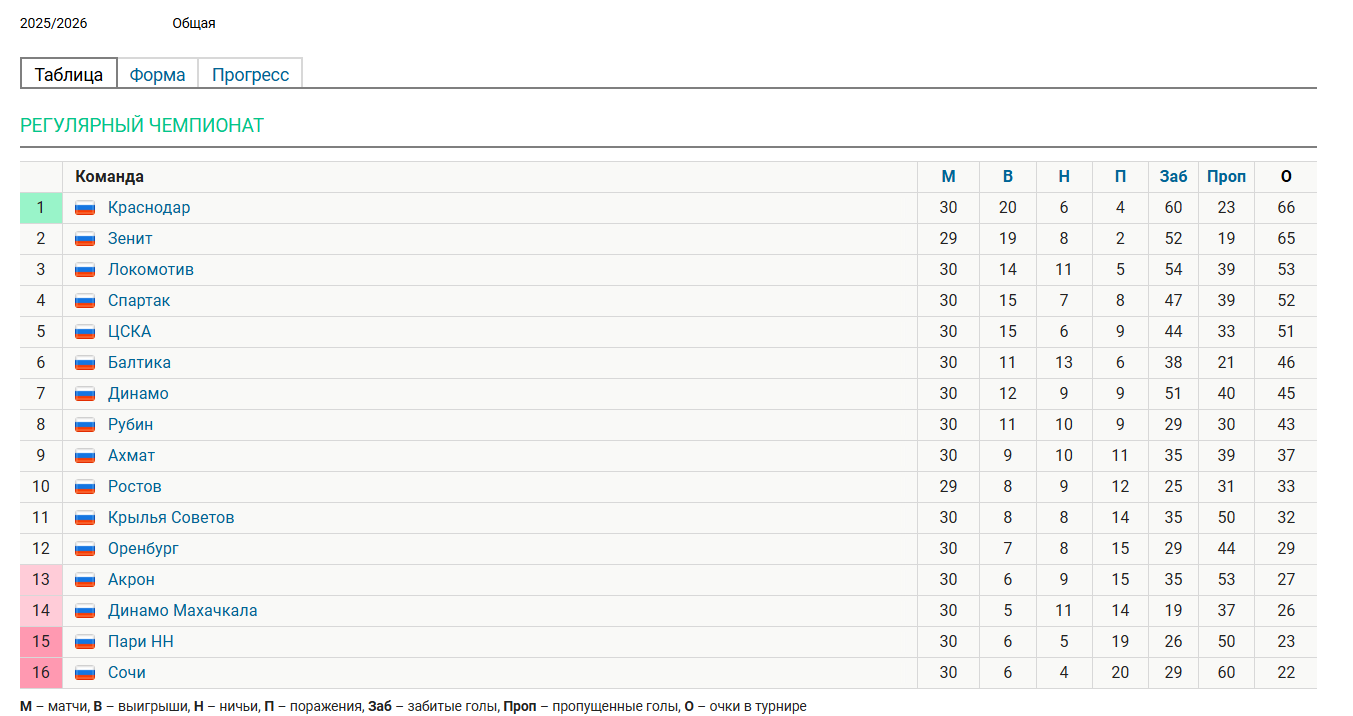The image size is (1353, 716).
Task: Open the Краснодар team page
Action: click(x=149, y=208)
